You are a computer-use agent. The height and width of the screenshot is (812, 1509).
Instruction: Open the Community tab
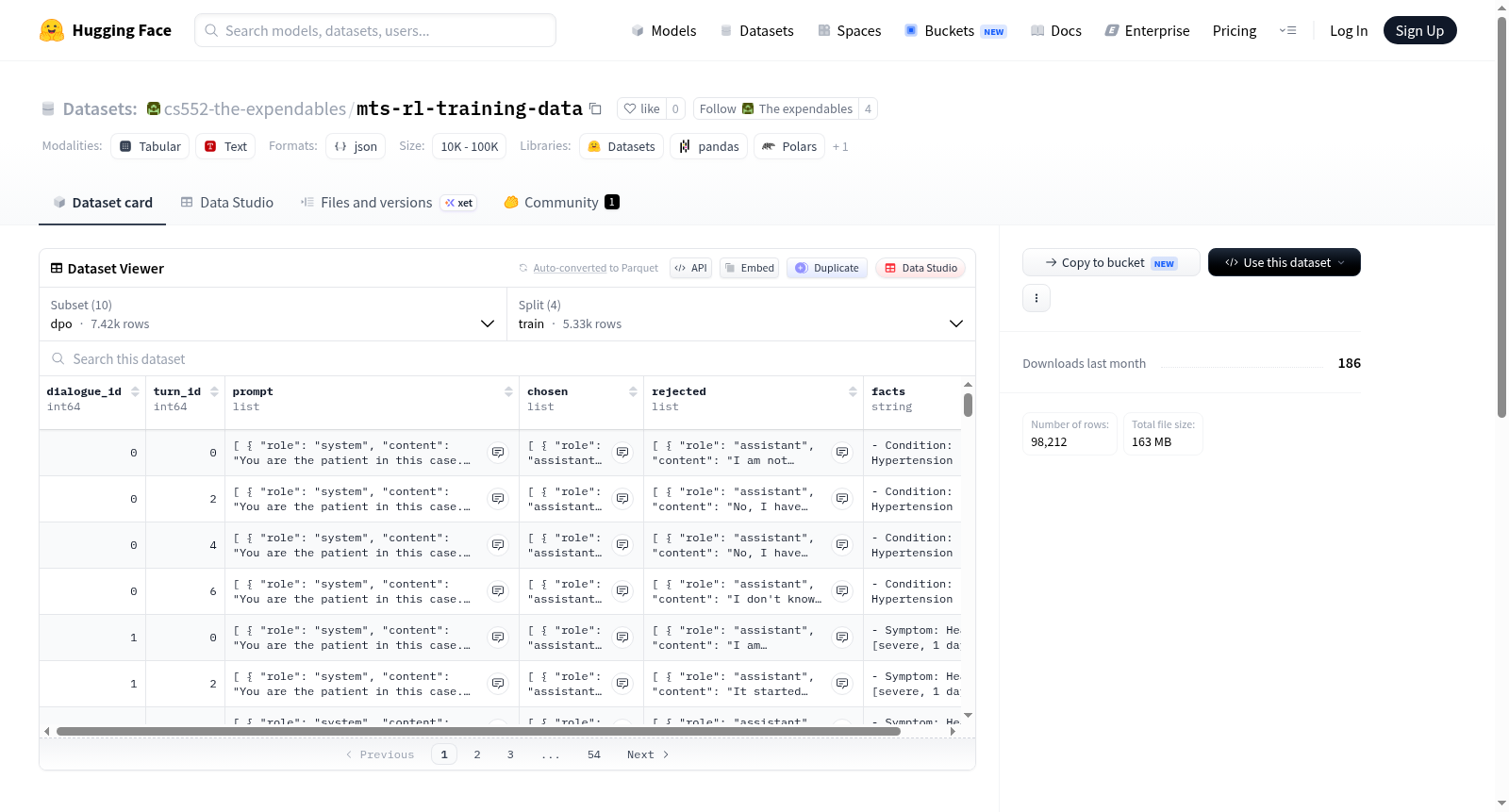[x=561, y=203]
